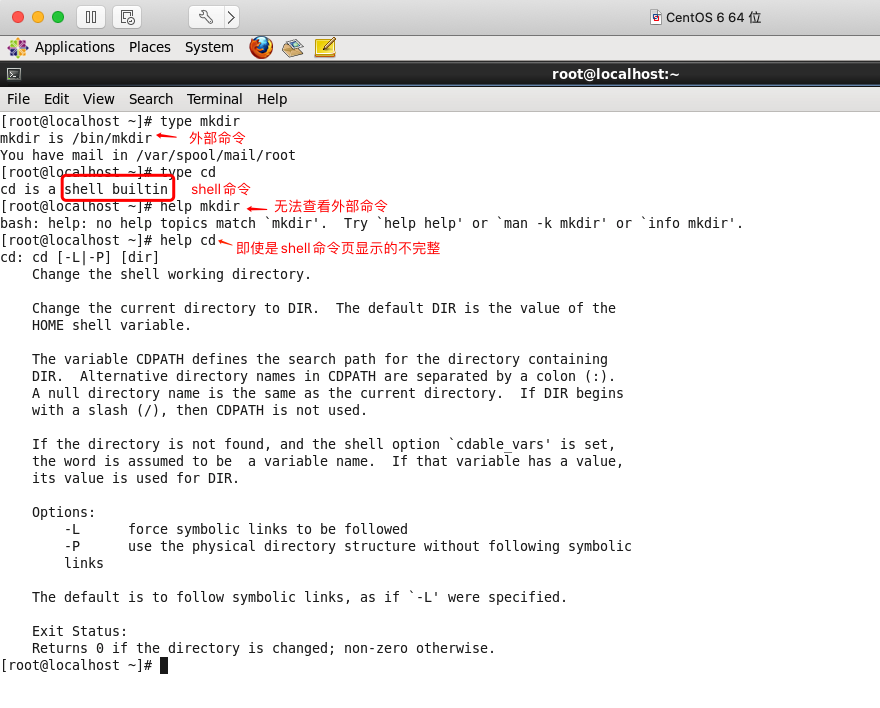This screenshot has width=880, height=708.
Task: Click the 'Options:' heading in the help text
Action: tap(63, 512)
